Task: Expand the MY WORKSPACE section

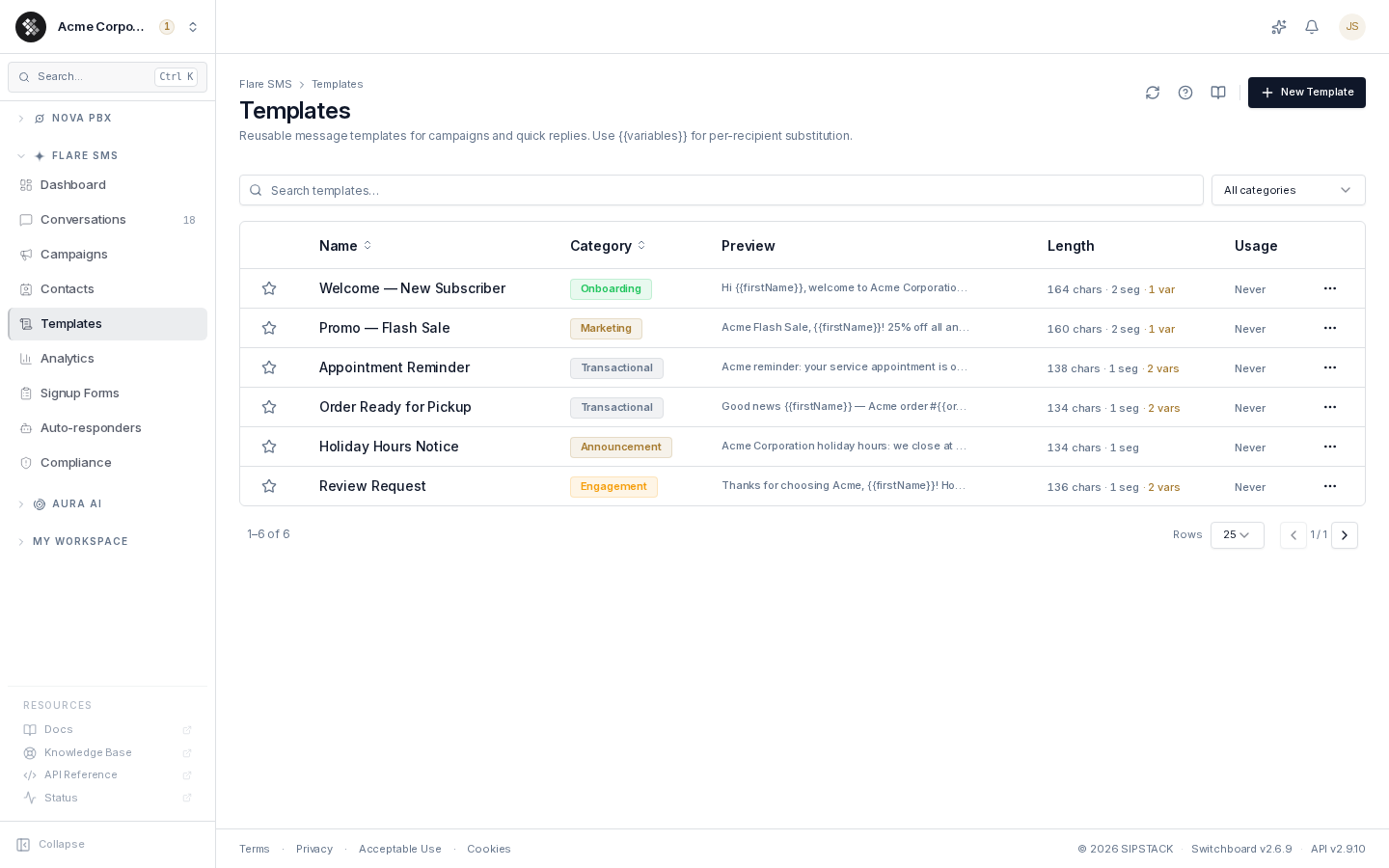Action: (x=72, y=542)
